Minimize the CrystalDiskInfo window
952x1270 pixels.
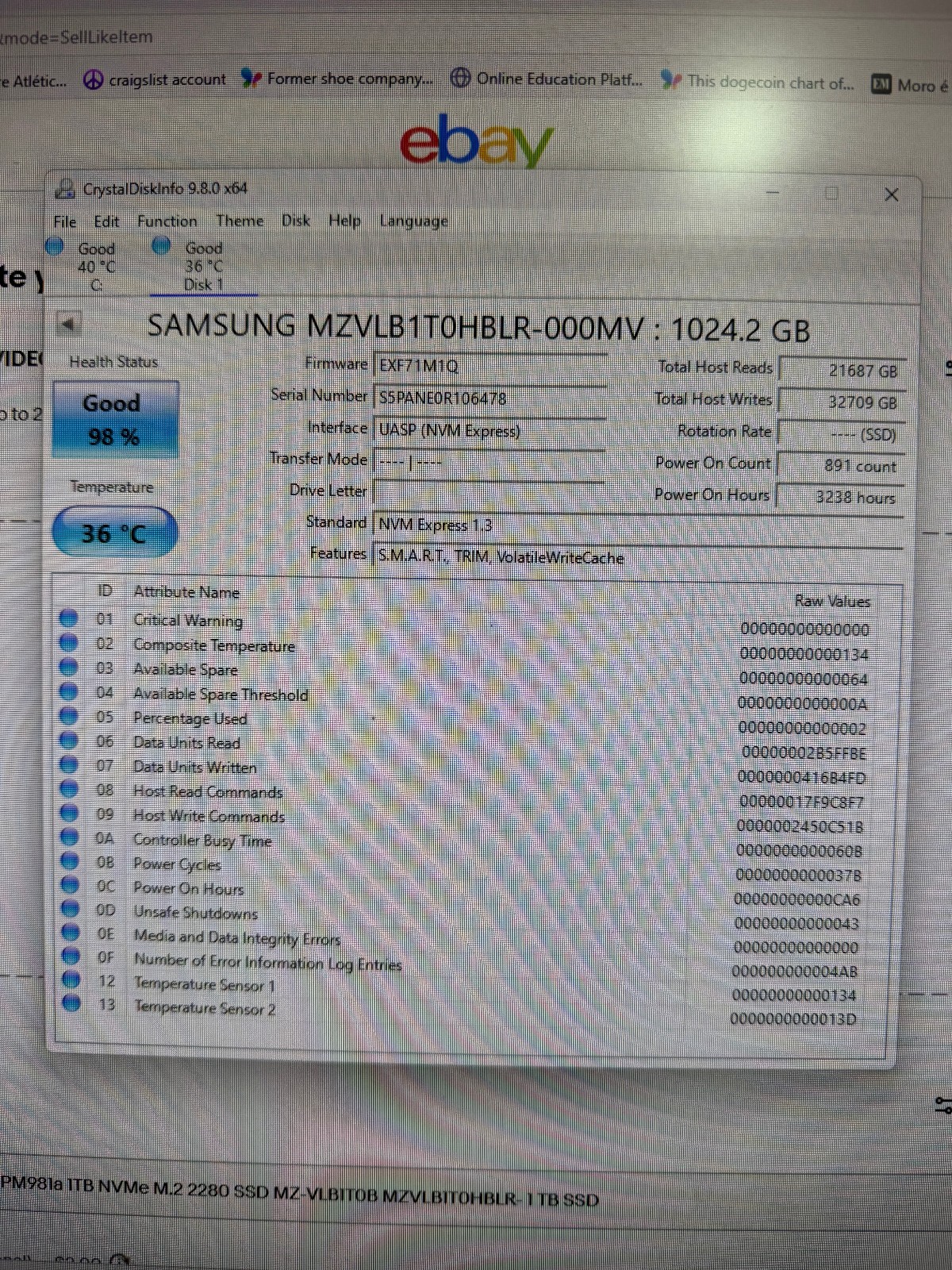pyautogui.click(x=772, y=192)
